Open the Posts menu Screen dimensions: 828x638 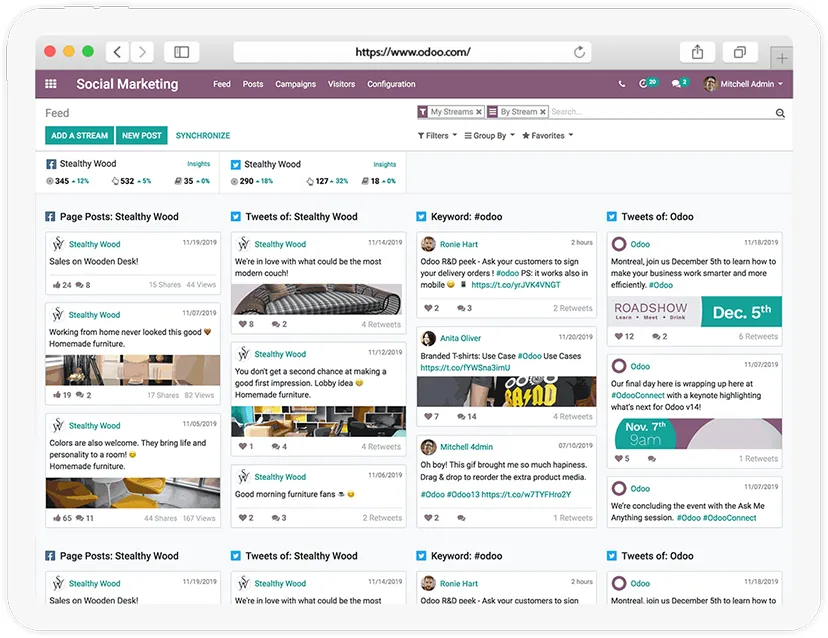click(x=253, y=84)
